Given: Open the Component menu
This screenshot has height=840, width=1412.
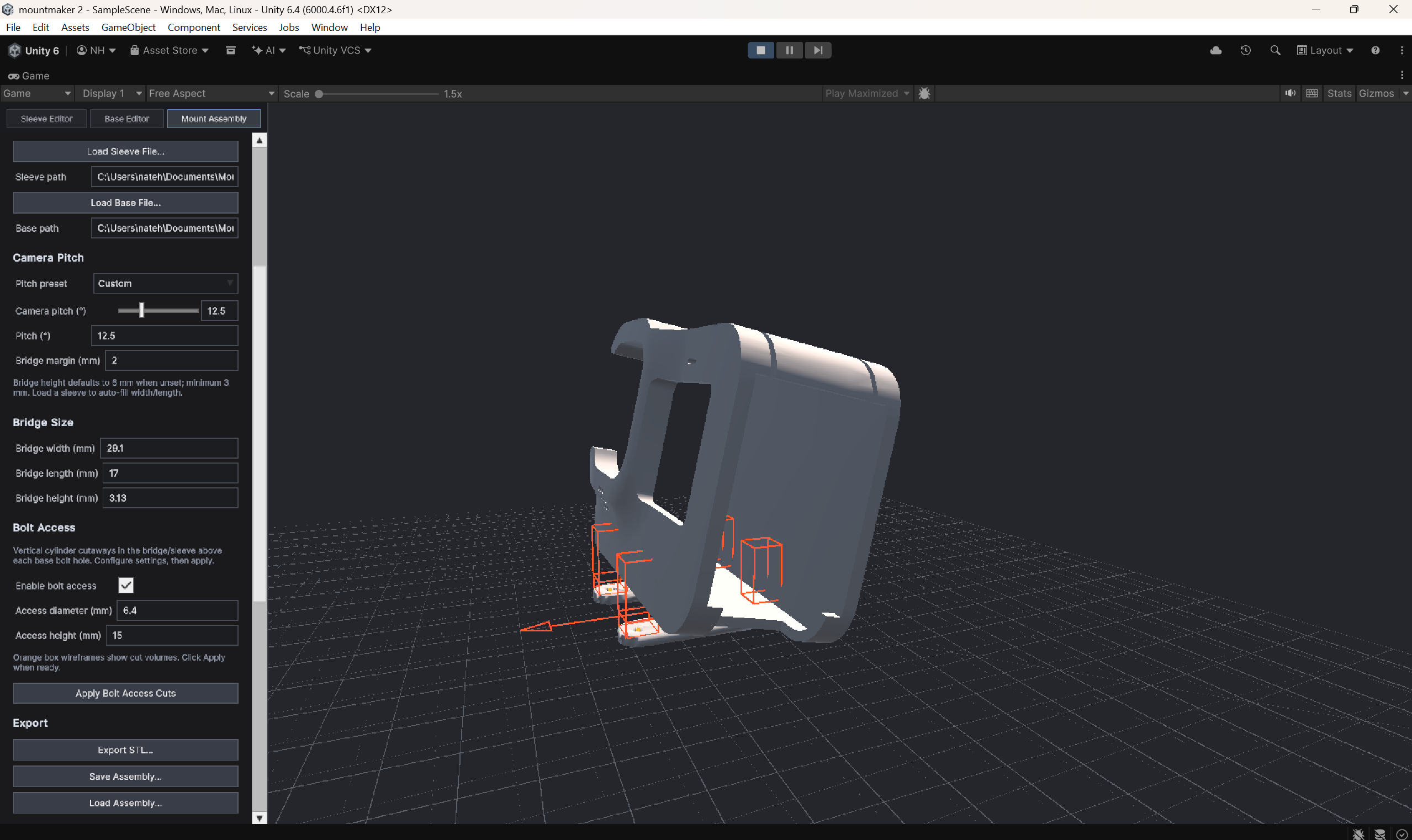Looking at the screenshot, I should (194, 27).
